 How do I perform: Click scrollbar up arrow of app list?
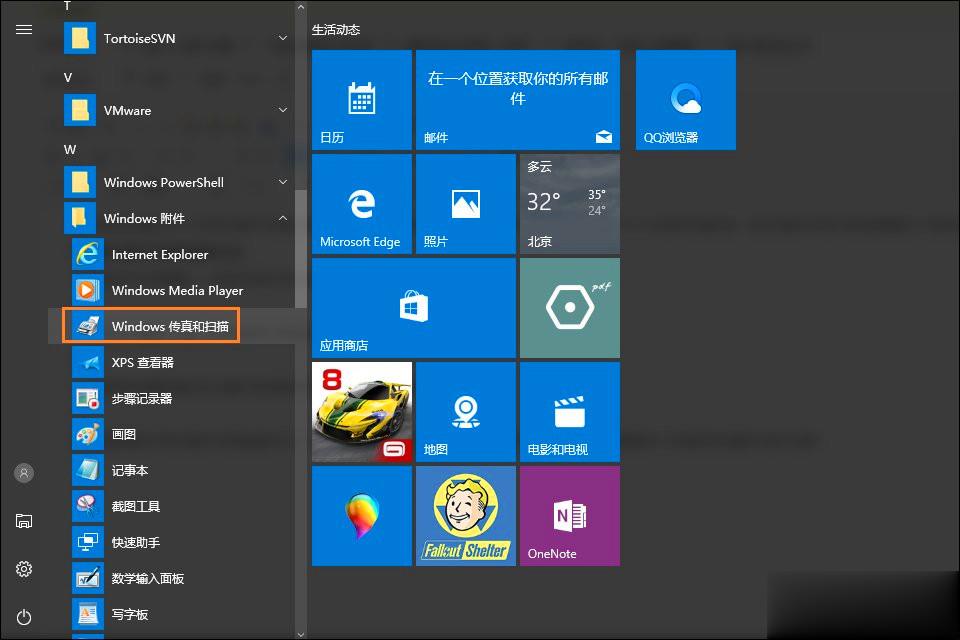(301, 7)
